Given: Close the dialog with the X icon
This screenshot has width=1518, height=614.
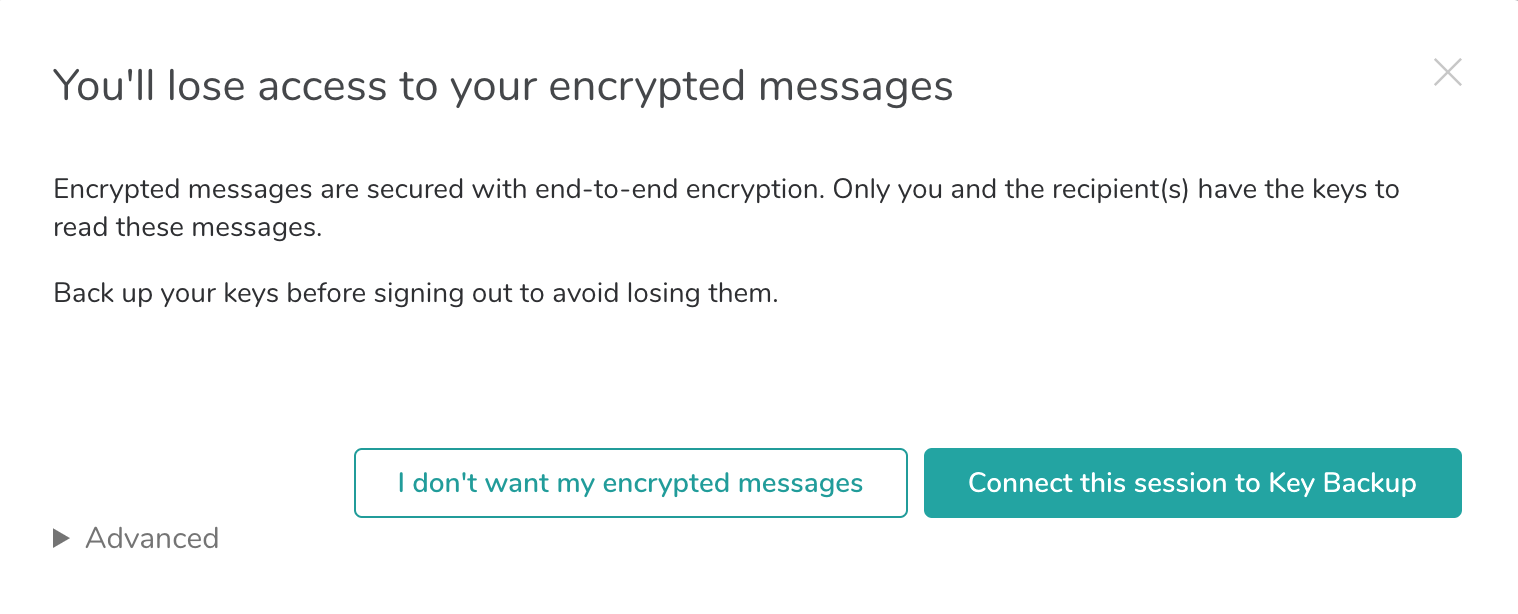Looking at the screenshot, I should click(x=1447, y=73).
